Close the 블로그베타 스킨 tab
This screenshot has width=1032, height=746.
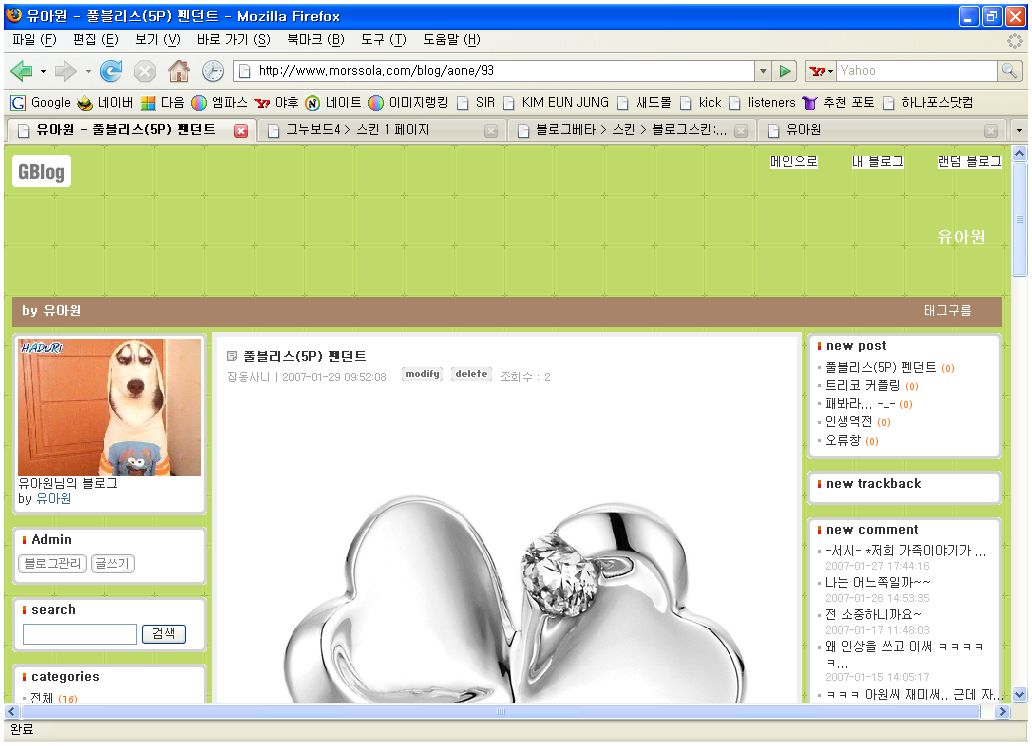[741, 130]
